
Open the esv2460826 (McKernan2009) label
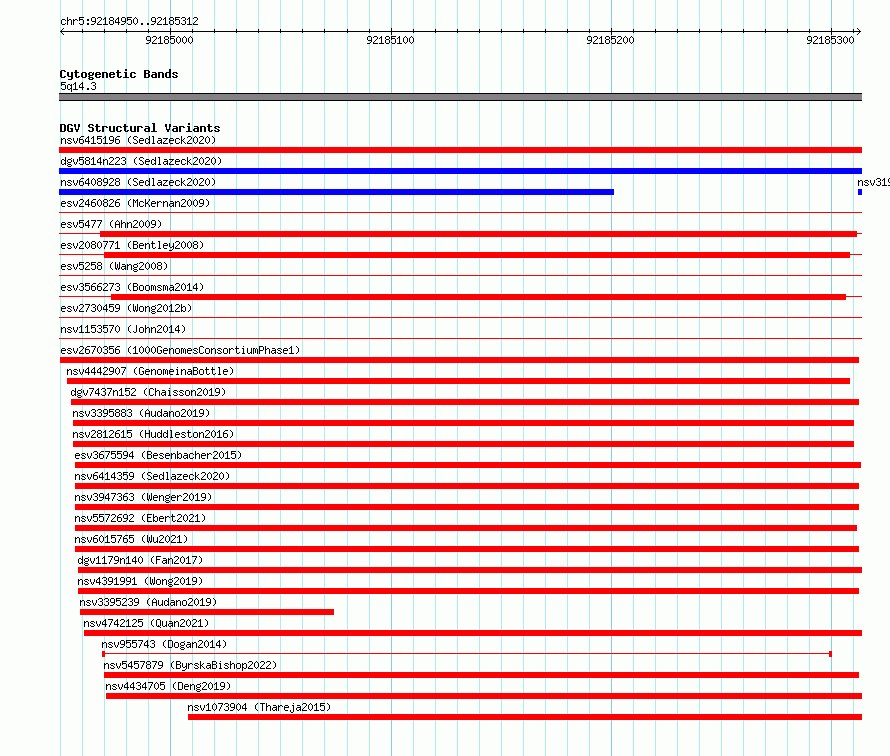click(x=135, y=203)
